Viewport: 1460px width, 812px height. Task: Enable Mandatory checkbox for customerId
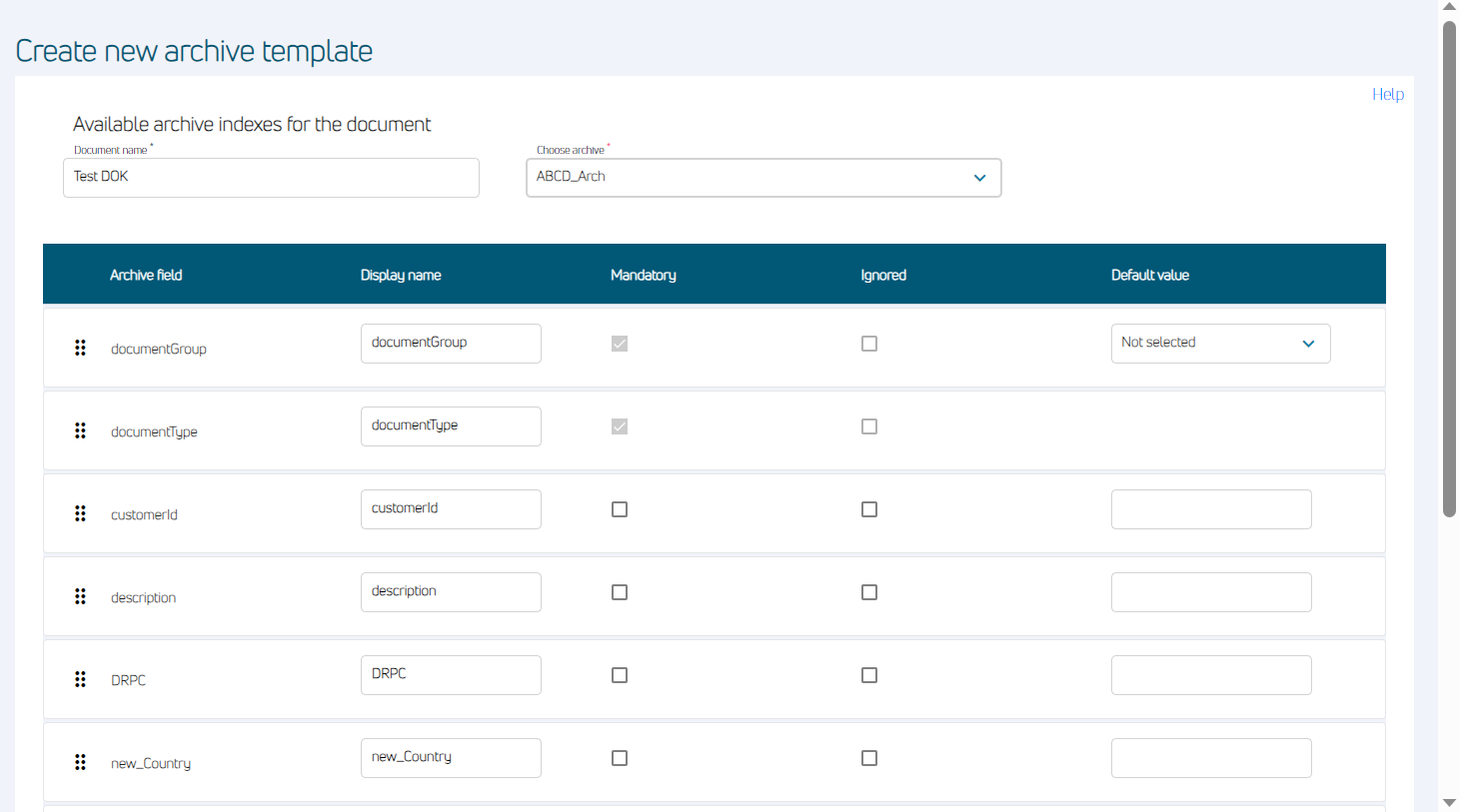(620, 509)
